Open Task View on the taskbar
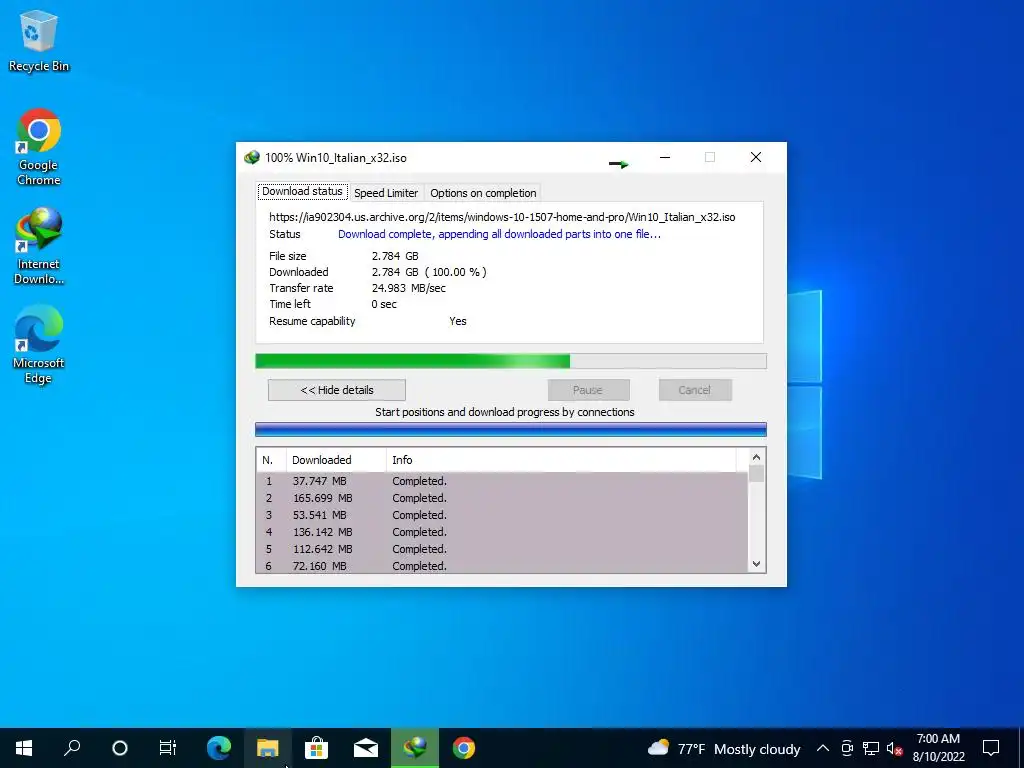Viewport: 1024px width, 768px height. point(168,748)
